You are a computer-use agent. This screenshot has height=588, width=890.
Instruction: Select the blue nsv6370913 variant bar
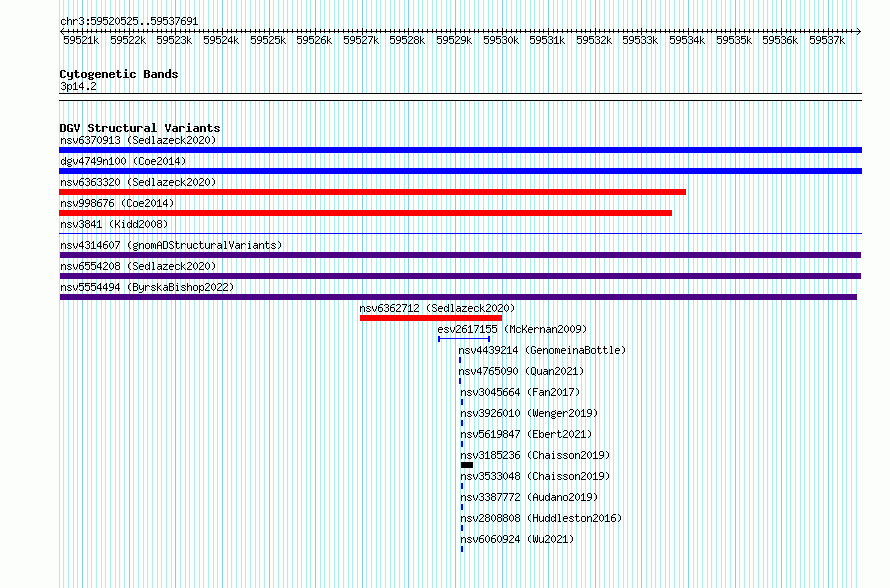tap(460, 150)
